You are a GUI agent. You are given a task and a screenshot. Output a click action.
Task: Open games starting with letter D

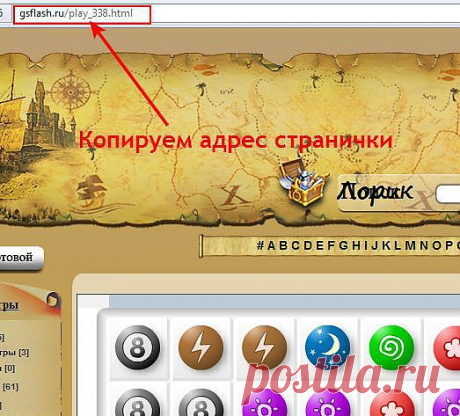click(x=308, y=246)
